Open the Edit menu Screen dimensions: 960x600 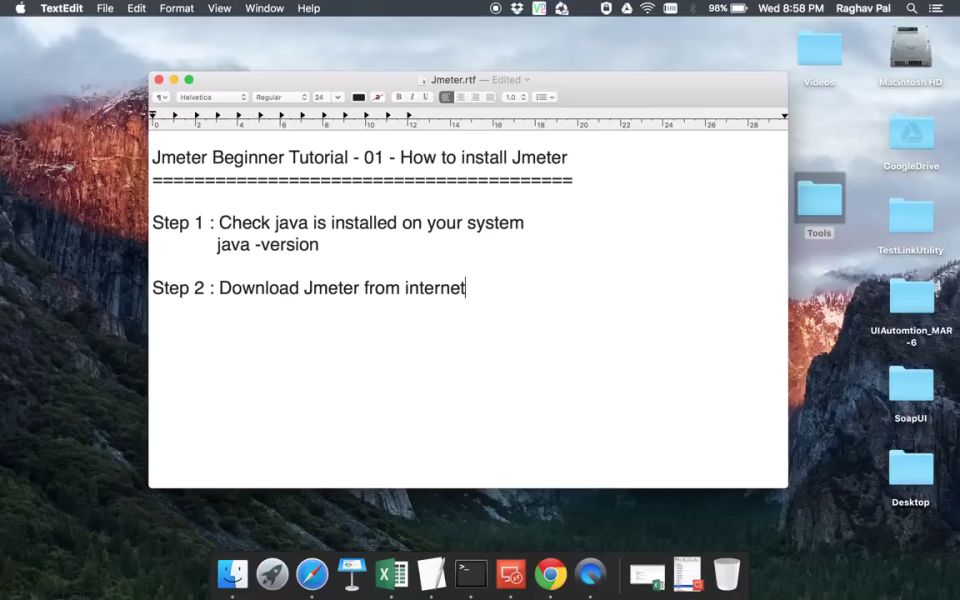(x=137, y=8)
